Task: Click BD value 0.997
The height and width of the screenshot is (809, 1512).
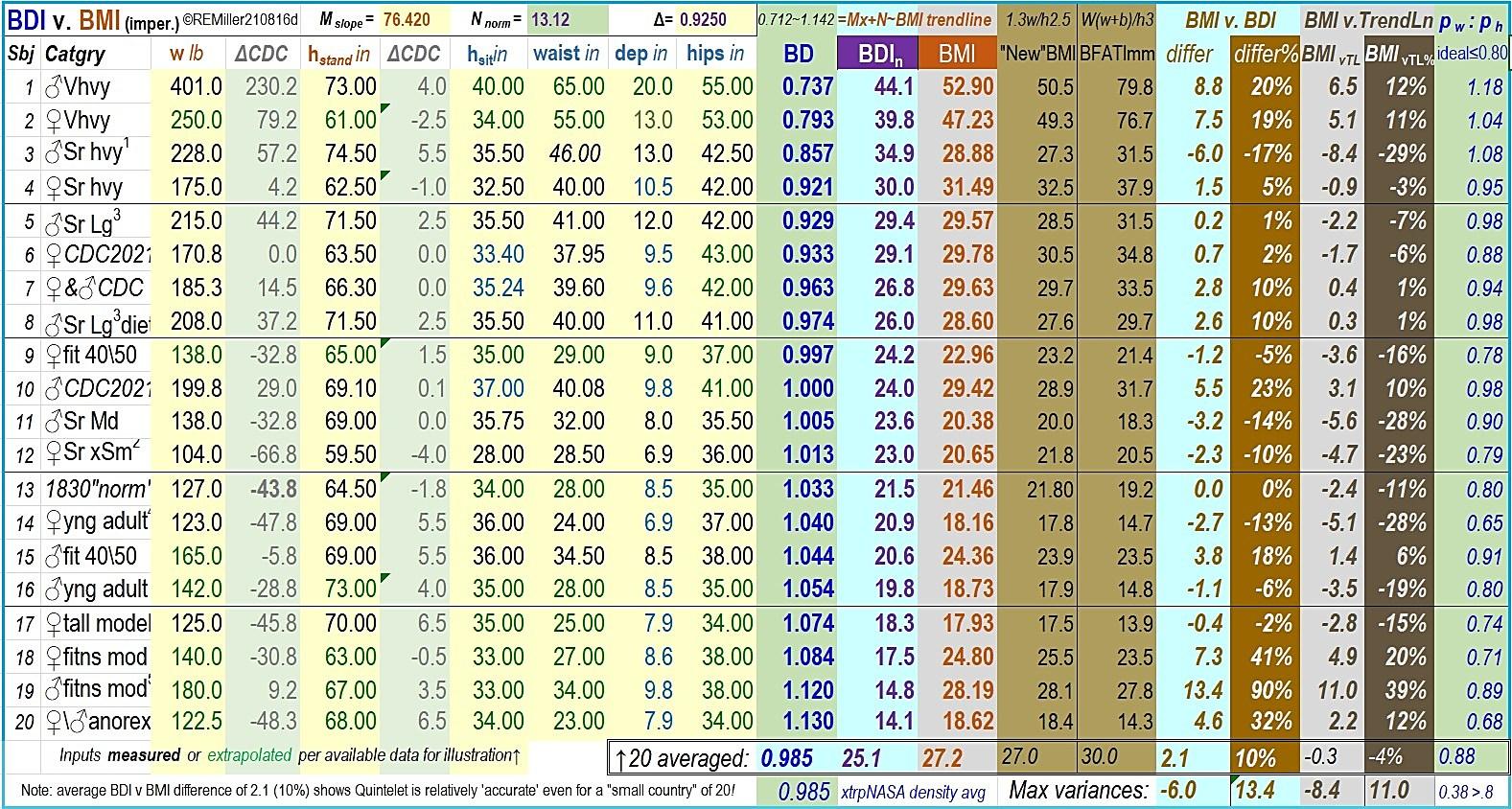Action: 807,356
